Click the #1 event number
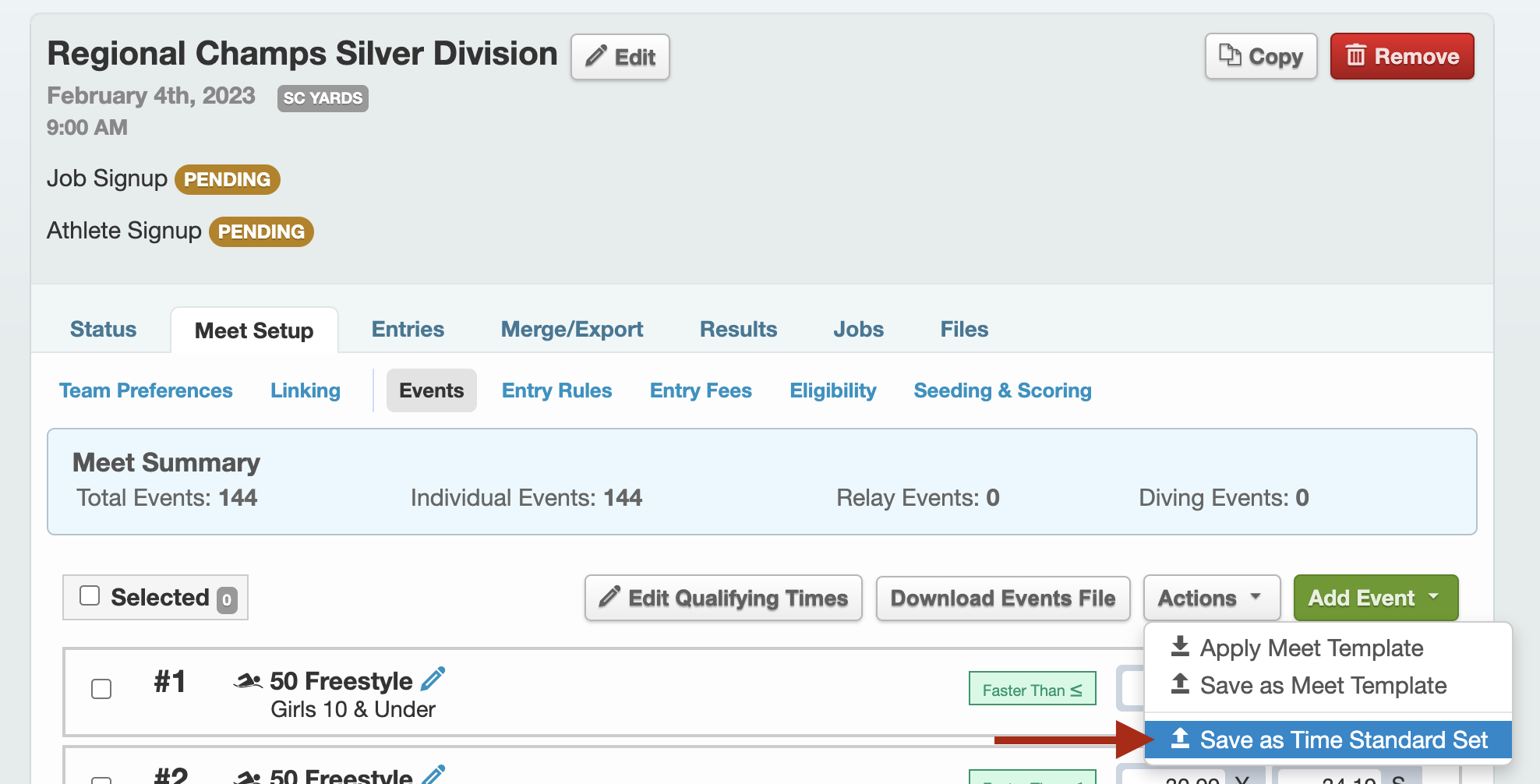 pyautogui.click(x=170, y=682)
